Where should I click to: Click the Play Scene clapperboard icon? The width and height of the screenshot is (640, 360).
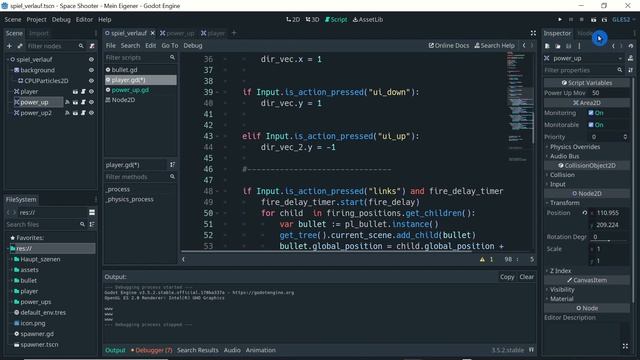[593, 20]
